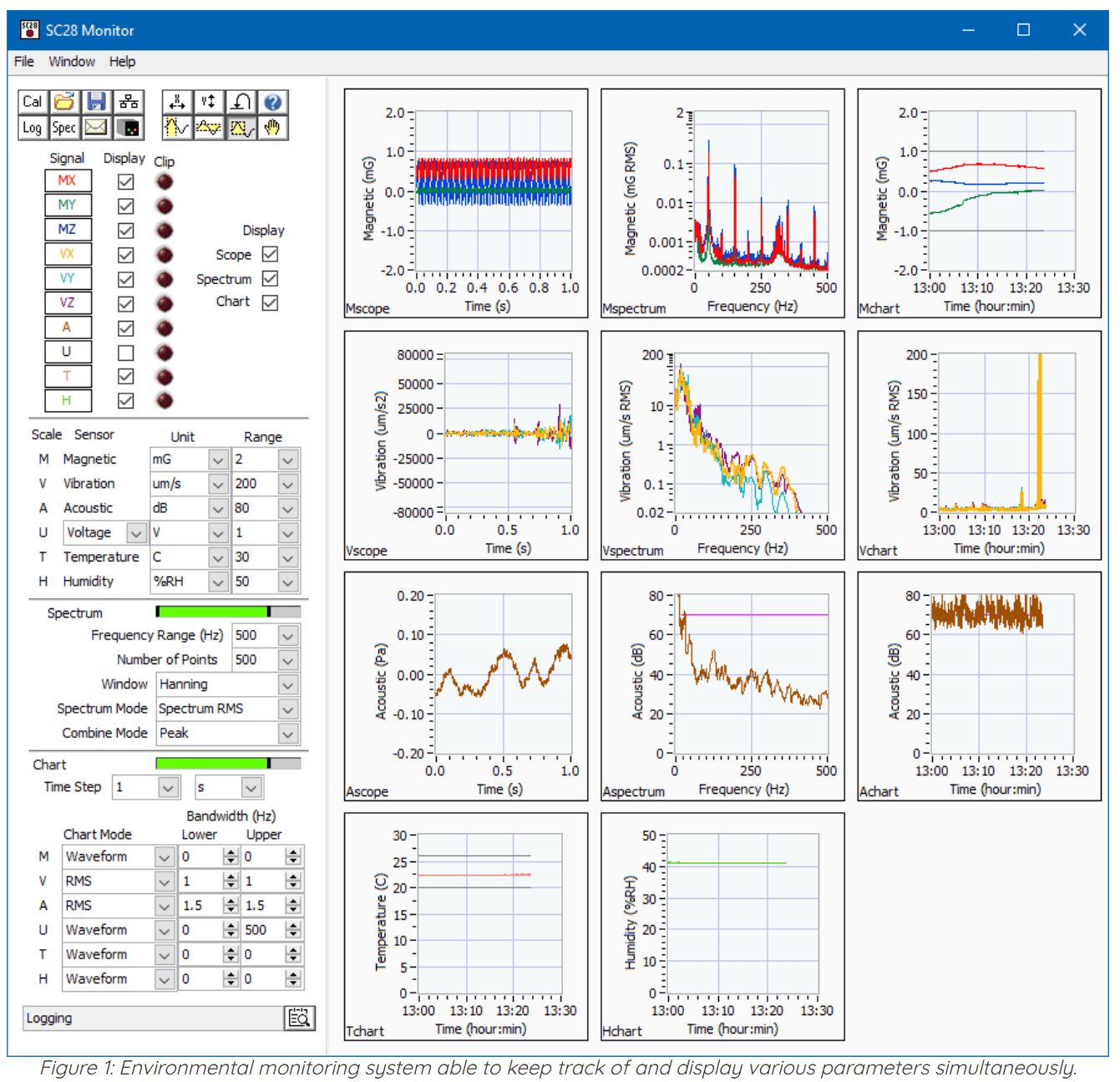Click the A Upper bandwidth 1.5 field
The height and width of the screenshot is (1082, 1120).
[263, 905]
